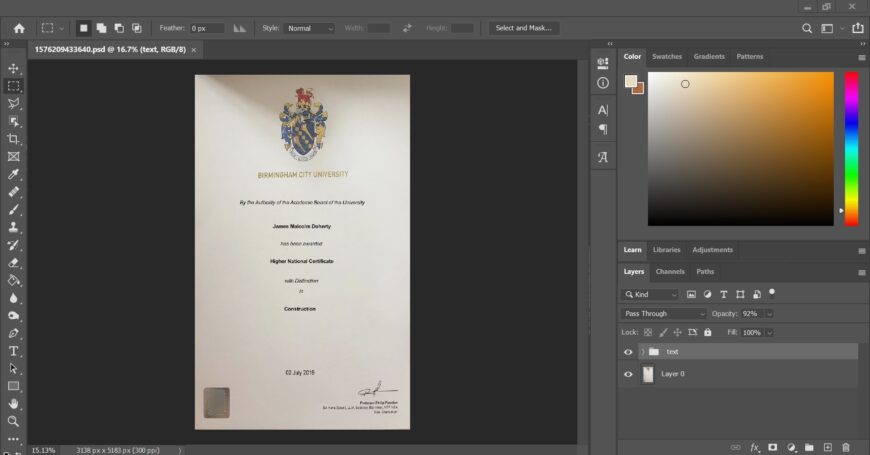The height and width of the screenshot is (455, 870).
Task: Open the Character panel icon
Action: point(603,110)
